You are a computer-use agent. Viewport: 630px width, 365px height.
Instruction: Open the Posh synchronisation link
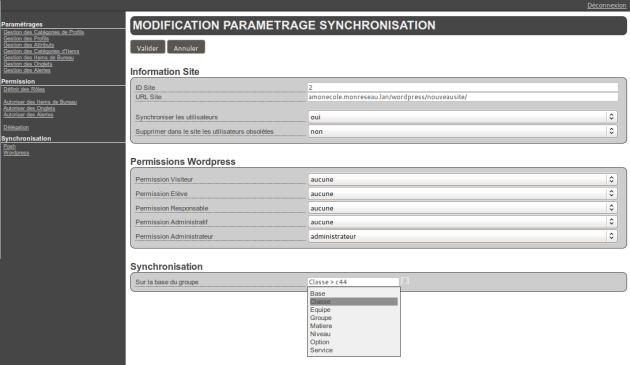pyautogui.click(x=9, y=146)
